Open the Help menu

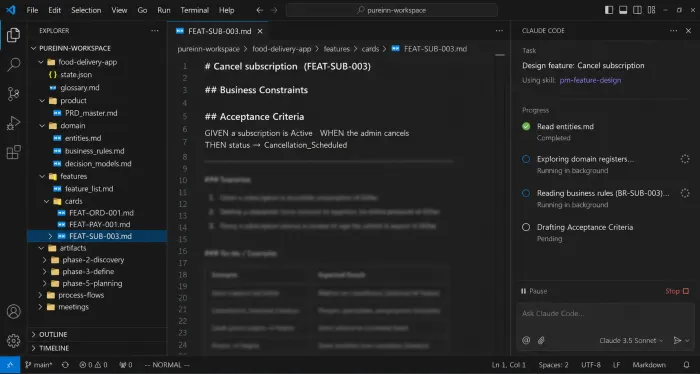pos(226,10)
